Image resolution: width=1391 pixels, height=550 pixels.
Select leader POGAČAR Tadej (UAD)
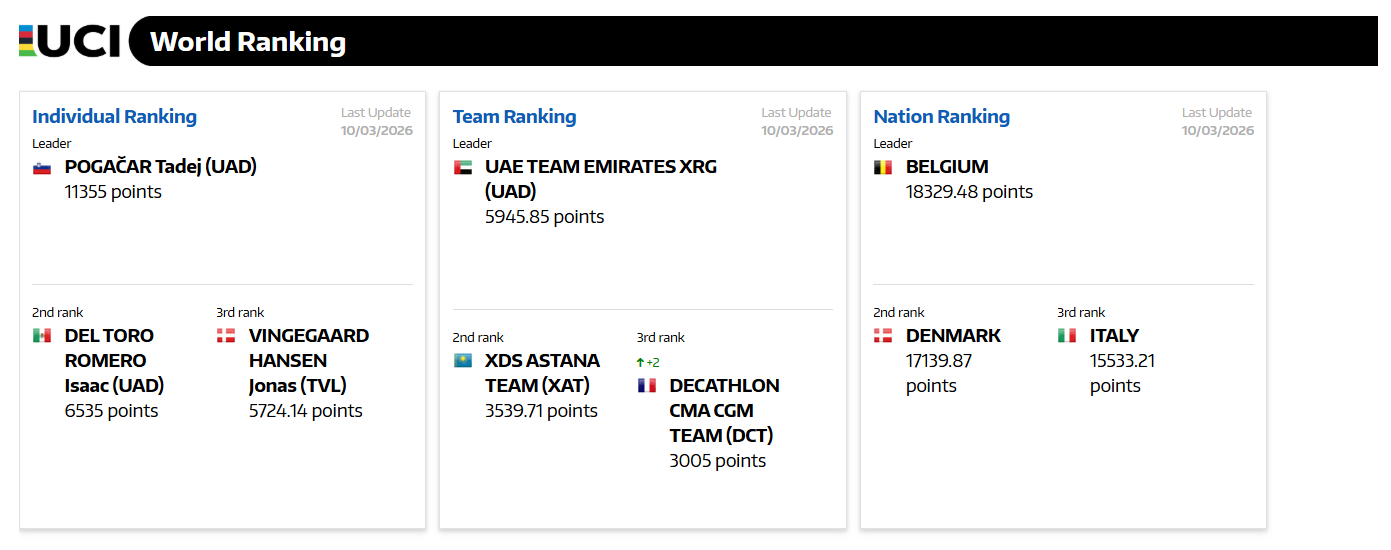(160, 167)
